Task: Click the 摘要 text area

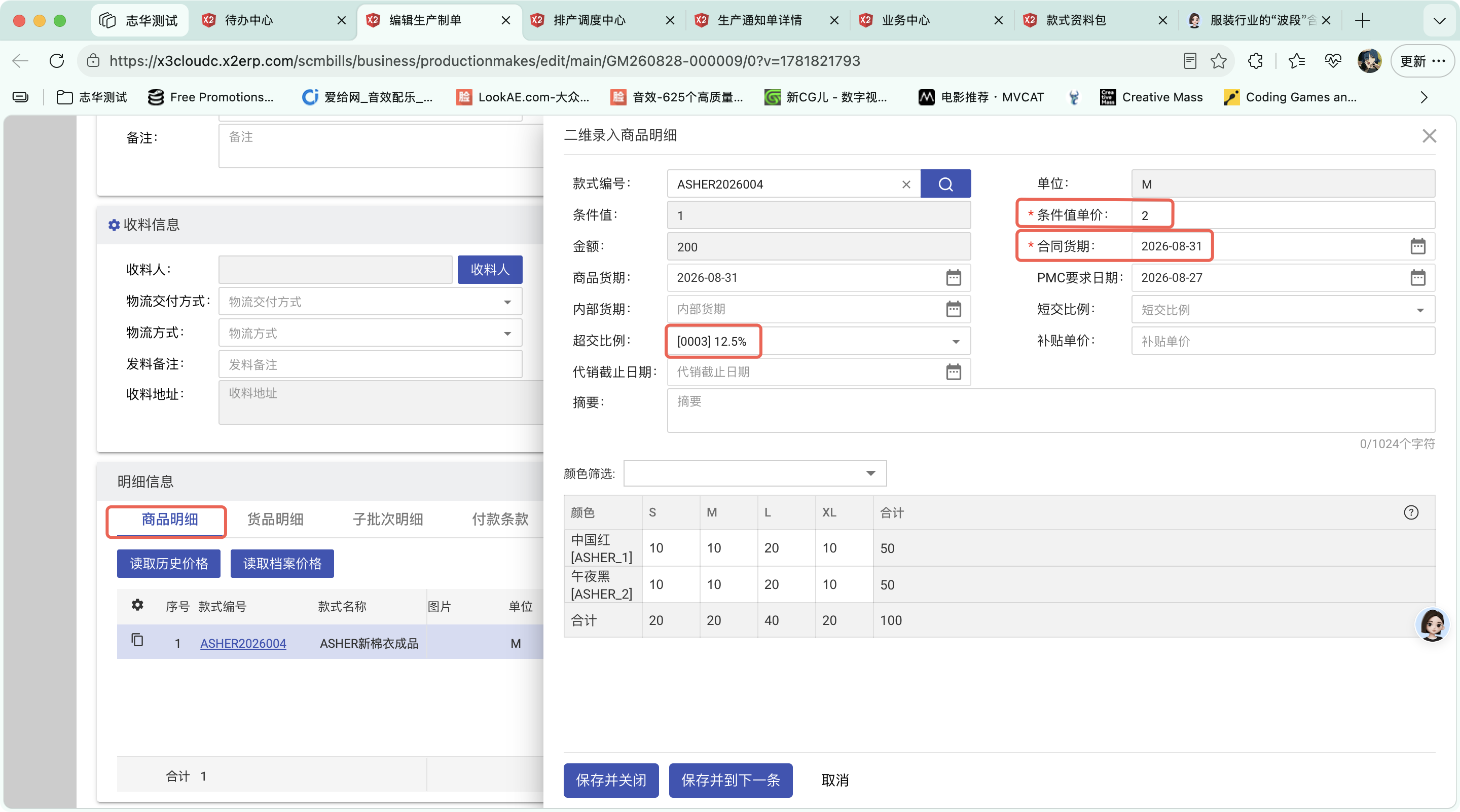Action: [1051, 410]
